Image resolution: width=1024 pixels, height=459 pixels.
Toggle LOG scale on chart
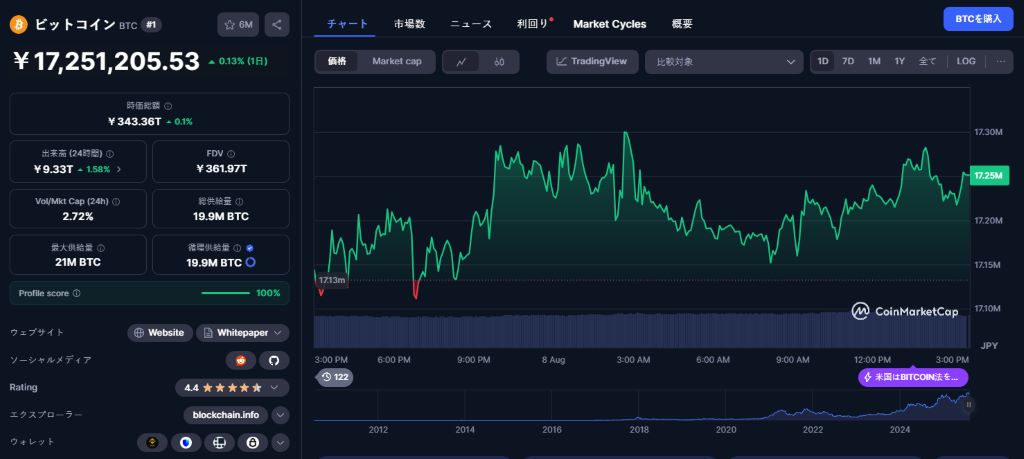tap(966, 61)
